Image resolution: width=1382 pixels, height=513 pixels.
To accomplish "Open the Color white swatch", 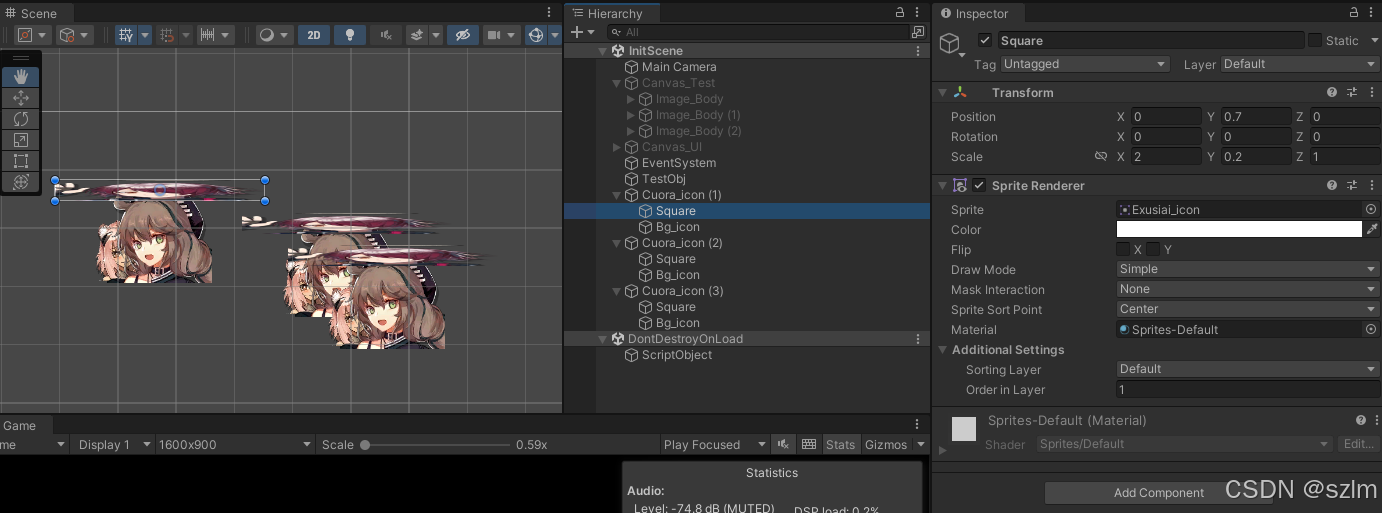I will (x=1239, y=230).
